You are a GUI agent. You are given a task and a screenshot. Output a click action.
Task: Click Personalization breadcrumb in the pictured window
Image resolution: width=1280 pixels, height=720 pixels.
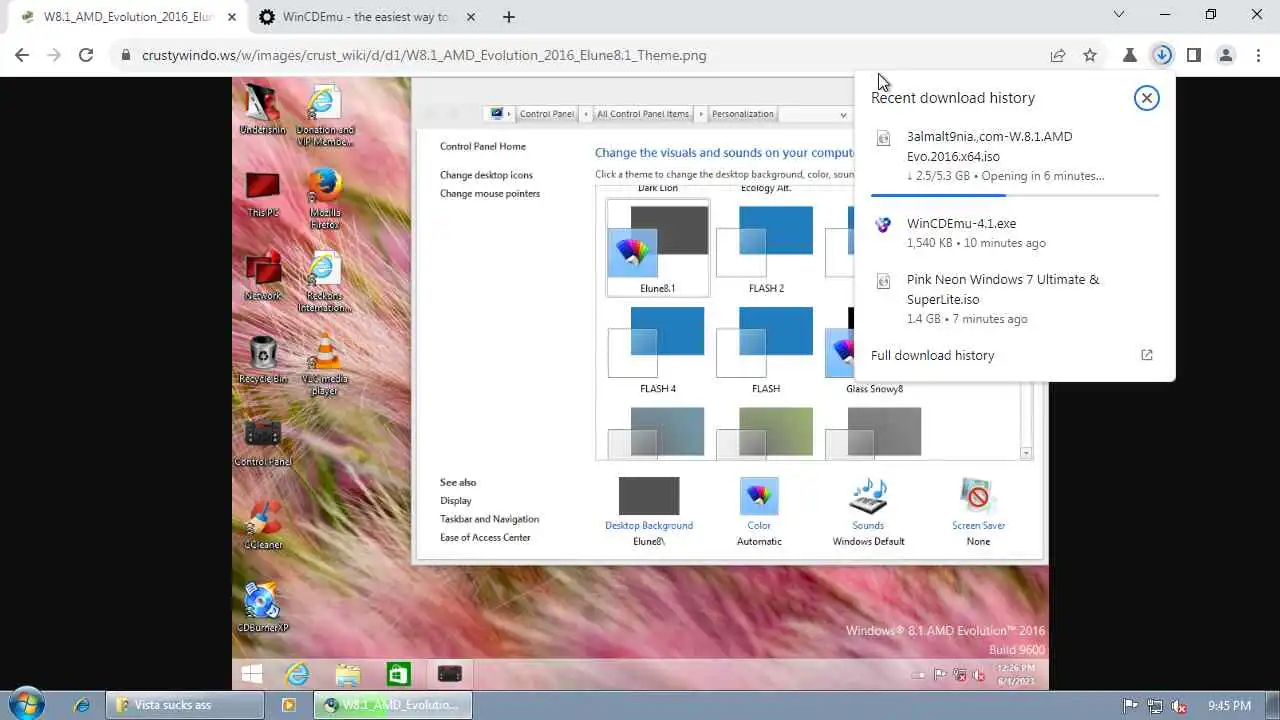point(742,114)
